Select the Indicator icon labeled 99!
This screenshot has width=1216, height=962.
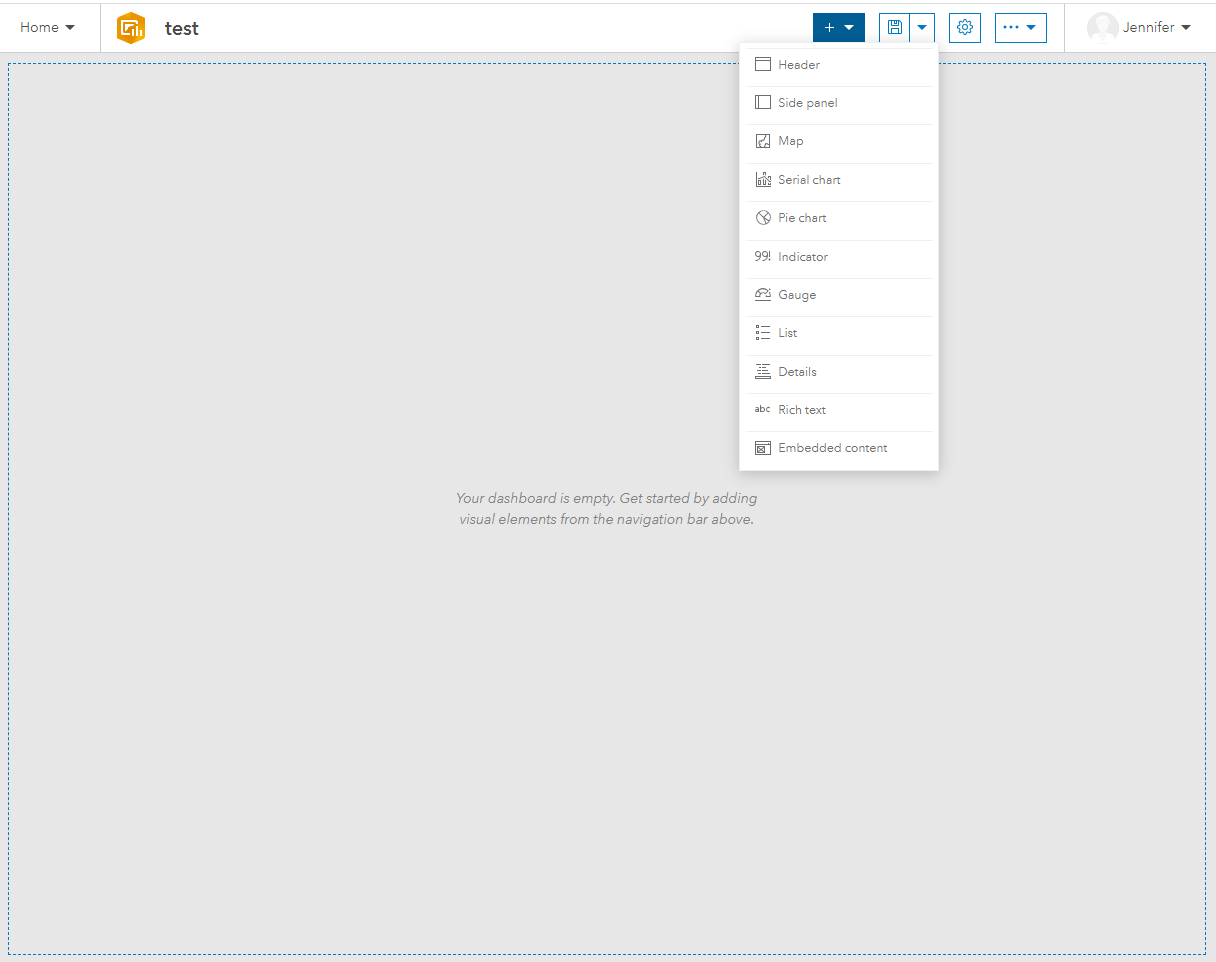(x=762, y=256)
